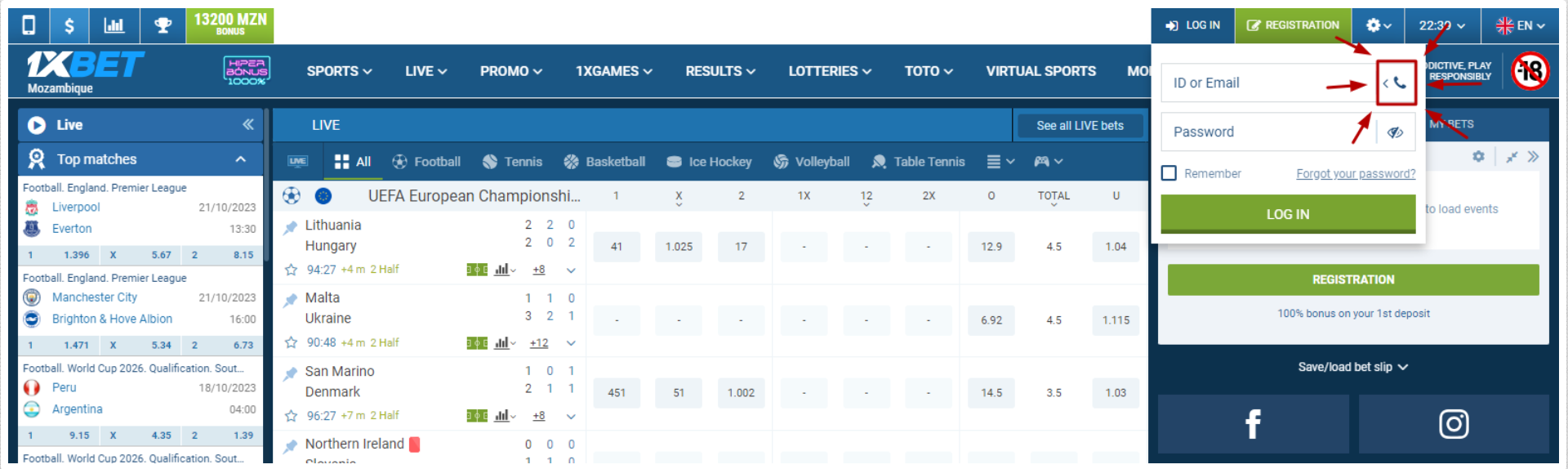Viewport: 1568px width, 469px height.
Task: Click the football icon beside UEFA Championship
Action: [x=292, y=195]
